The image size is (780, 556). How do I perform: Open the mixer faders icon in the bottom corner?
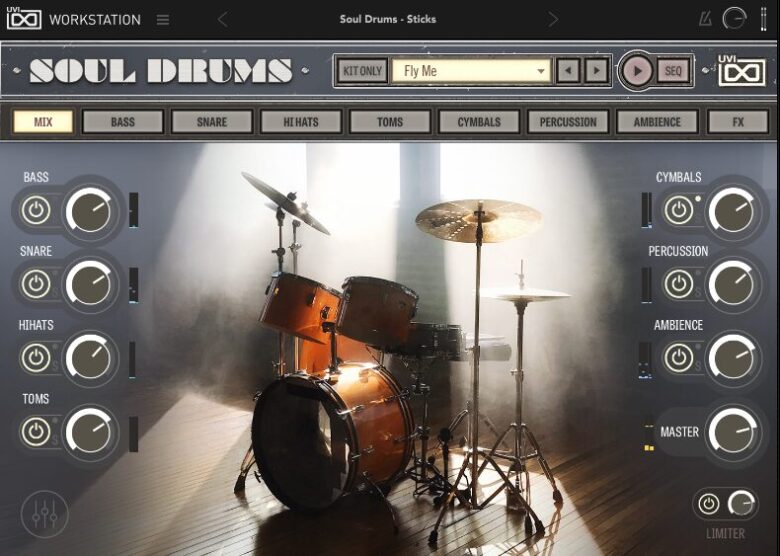click(x=45, y=514)
